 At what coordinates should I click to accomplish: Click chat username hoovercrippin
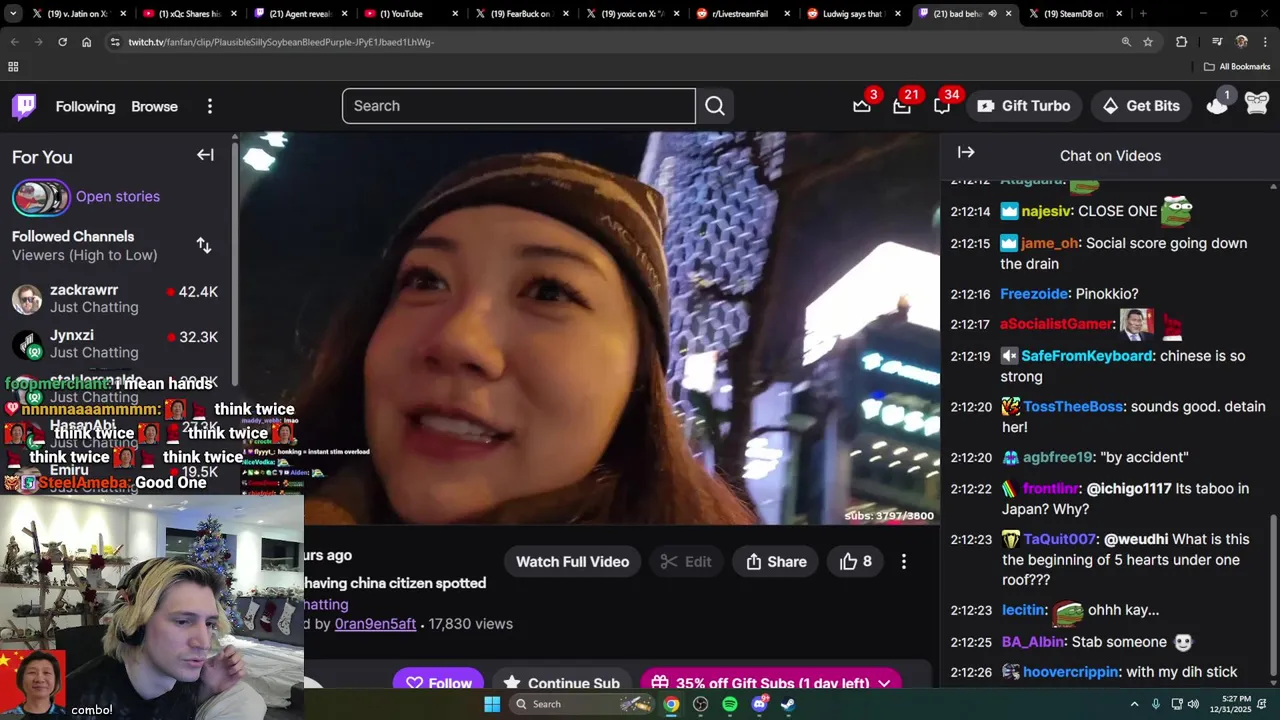click(x=1071, y=672)
